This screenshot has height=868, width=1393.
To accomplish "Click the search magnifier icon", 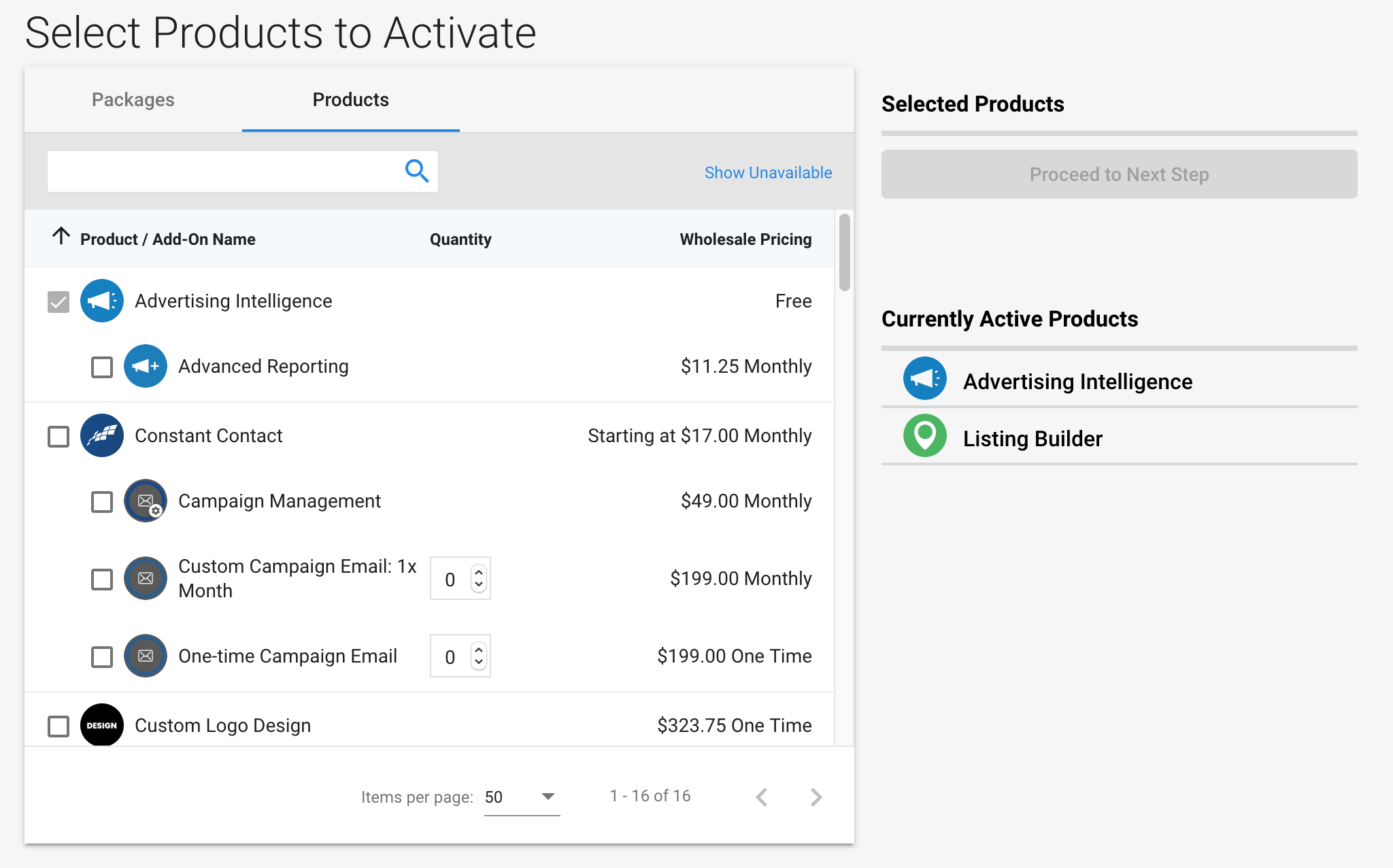I will click(x=417, y=171).
